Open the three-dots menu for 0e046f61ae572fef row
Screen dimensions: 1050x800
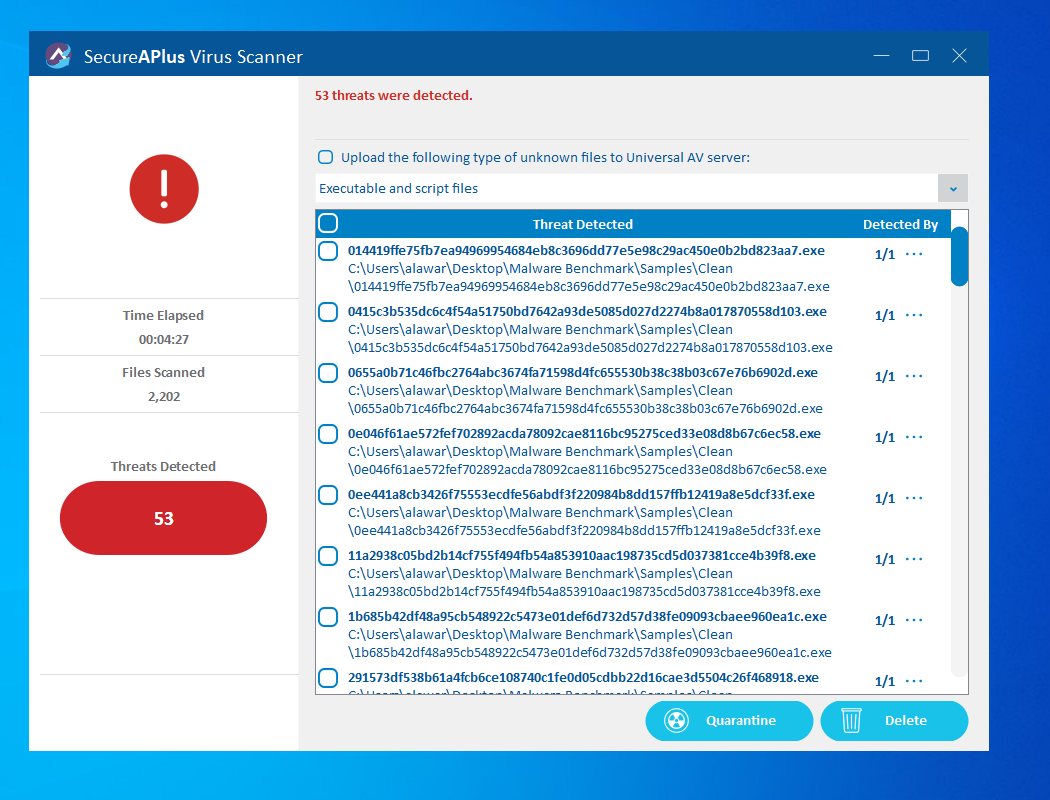[x=914, y=437]
